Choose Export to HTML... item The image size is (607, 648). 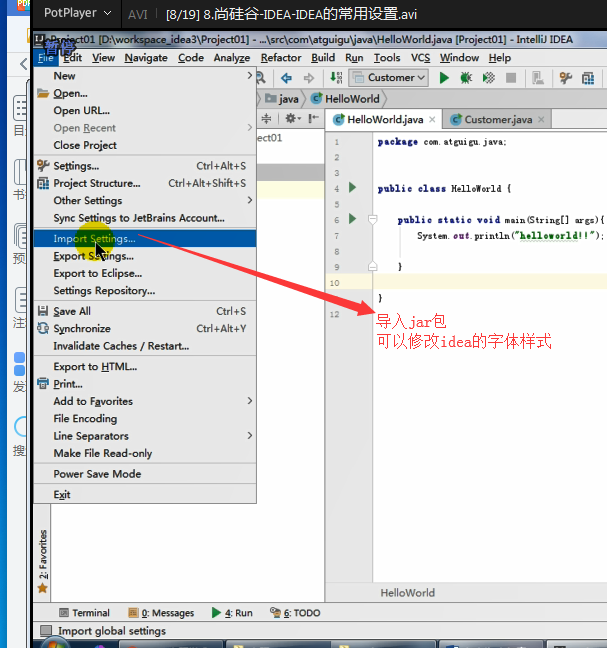click(145, 367)
